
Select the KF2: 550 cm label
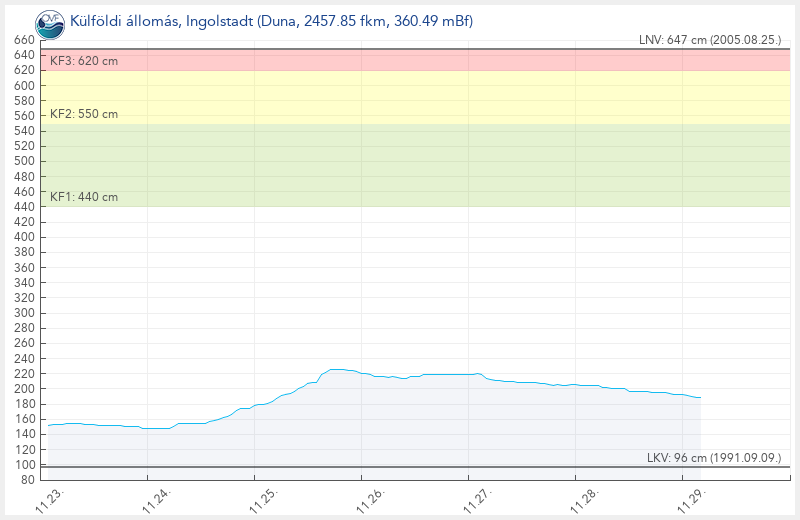(x=84, y=114)
